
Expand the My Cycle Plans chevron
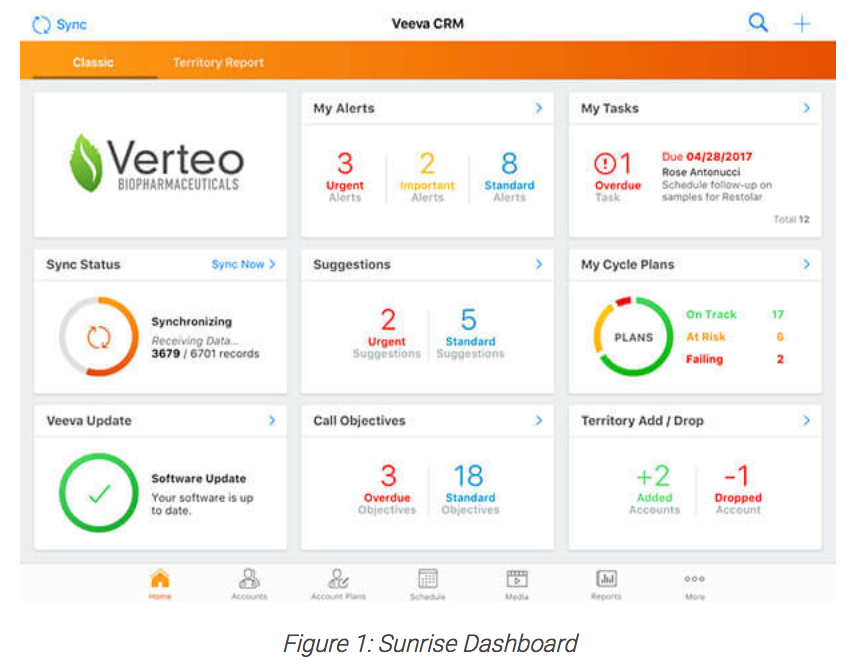click(806, 264)
